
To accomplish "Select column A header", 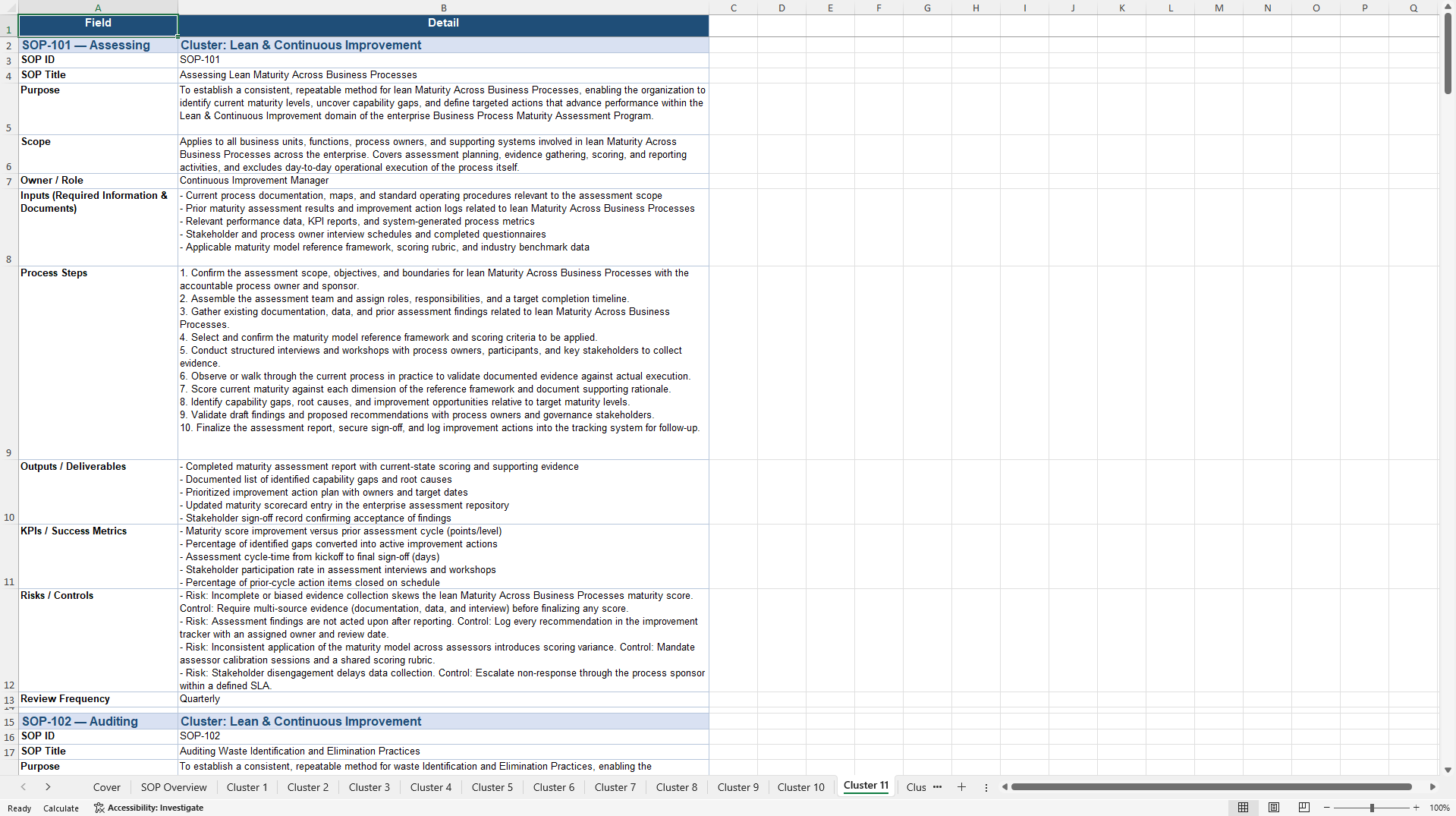I will pos(98,8).
